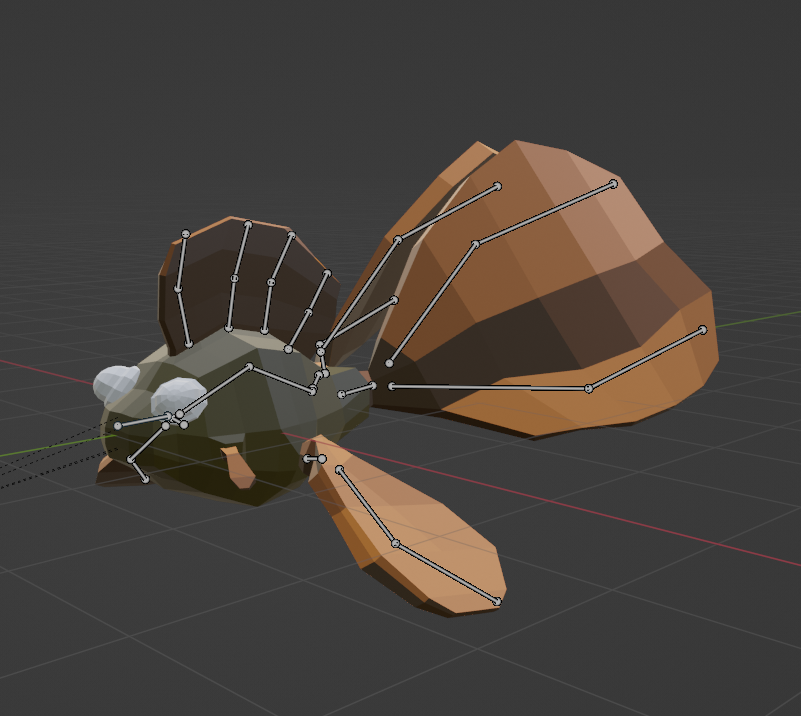Click the lowest tail bone's tip at right edge

tap(703, 330)
